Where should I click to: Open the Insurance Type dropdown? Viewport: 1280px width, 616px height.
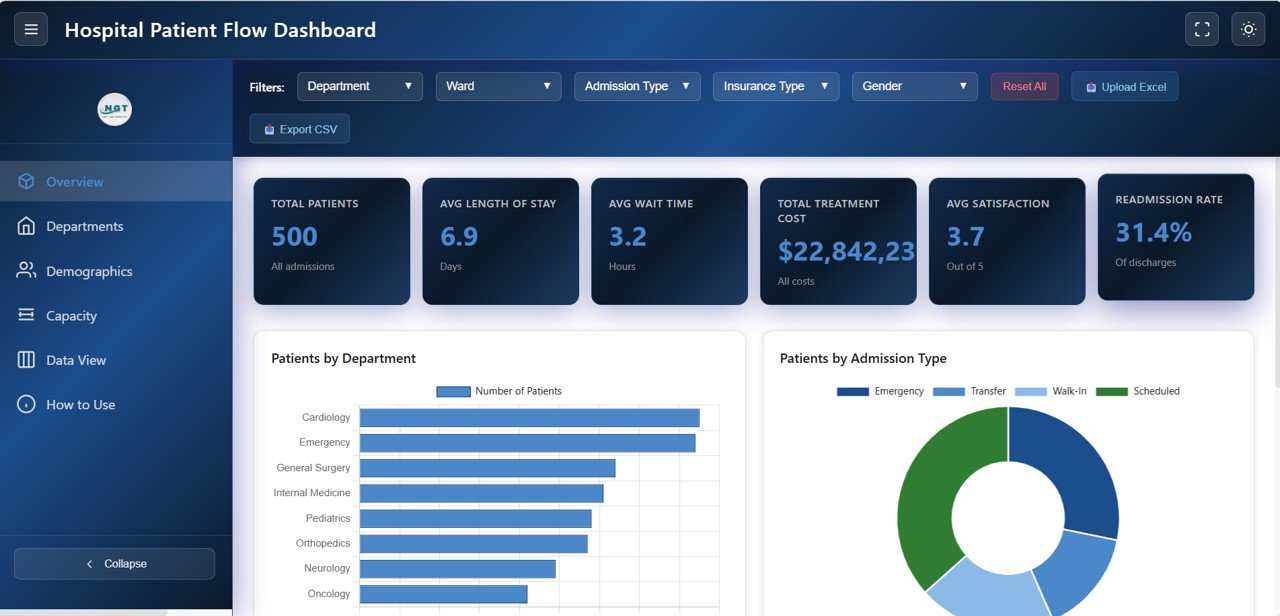tap(775, 86)
